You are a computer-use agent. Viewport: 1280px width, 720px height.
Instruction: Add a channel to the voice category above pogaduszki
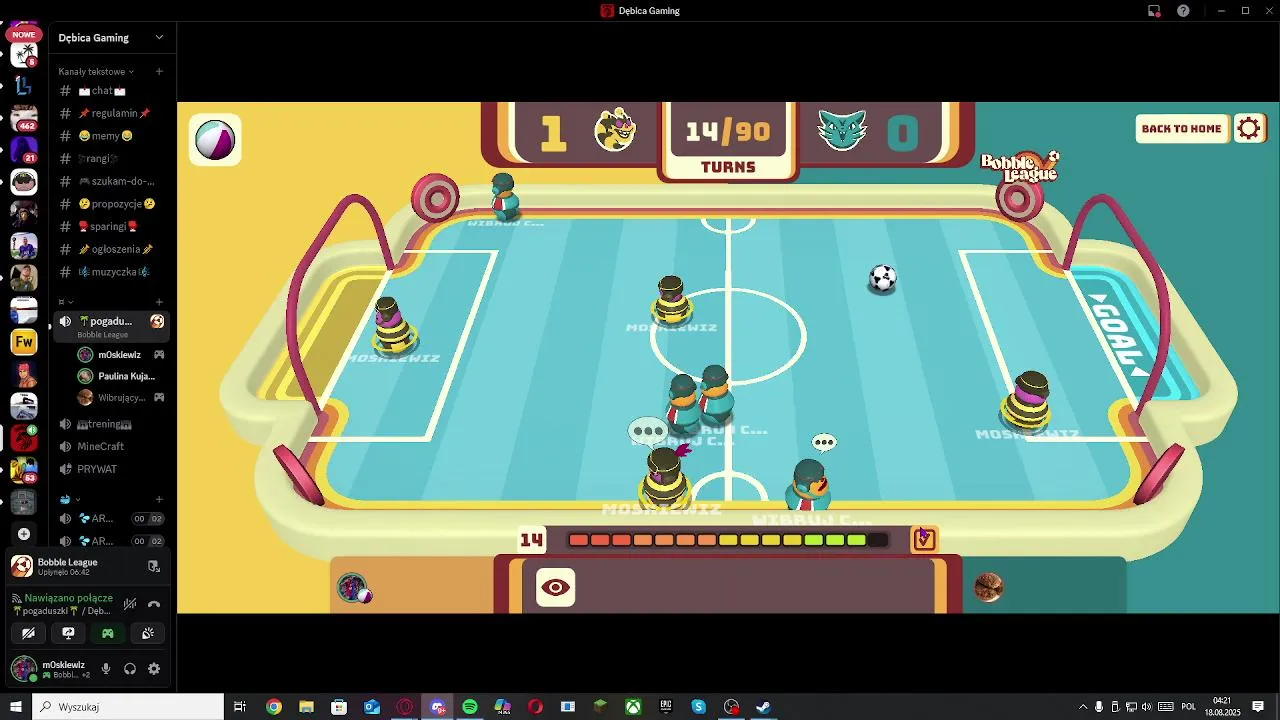[x=159, y=302]
